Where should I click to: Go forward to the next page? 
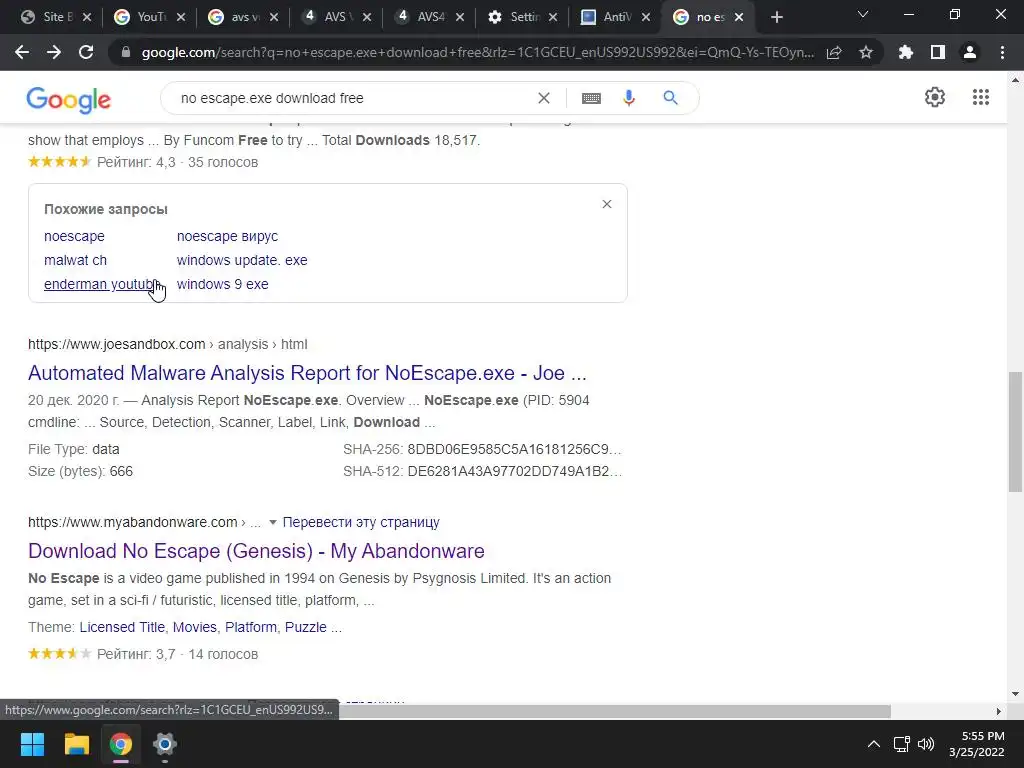(54, 52)
